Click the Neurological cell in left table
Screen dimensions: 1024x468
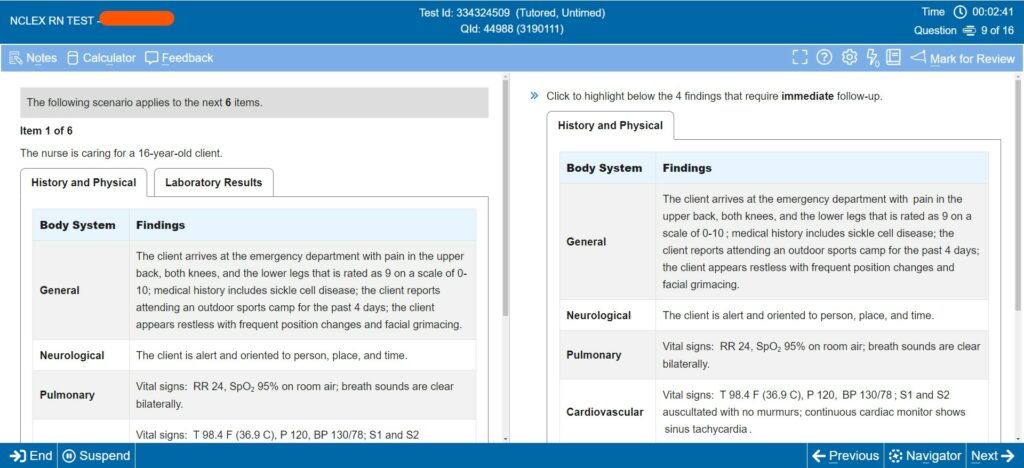point(80,356)
